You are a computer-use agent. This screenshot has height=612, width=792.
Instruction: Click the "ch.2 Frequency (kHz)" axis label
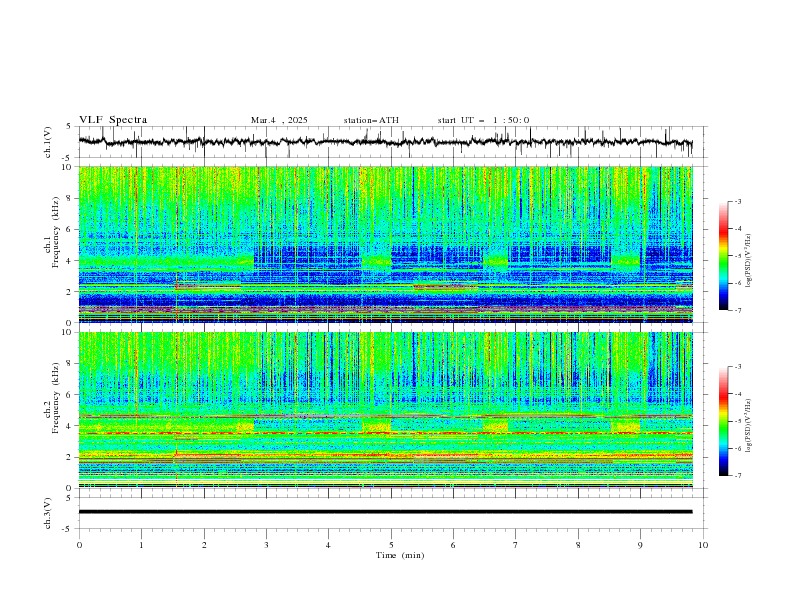click(52, 398)
